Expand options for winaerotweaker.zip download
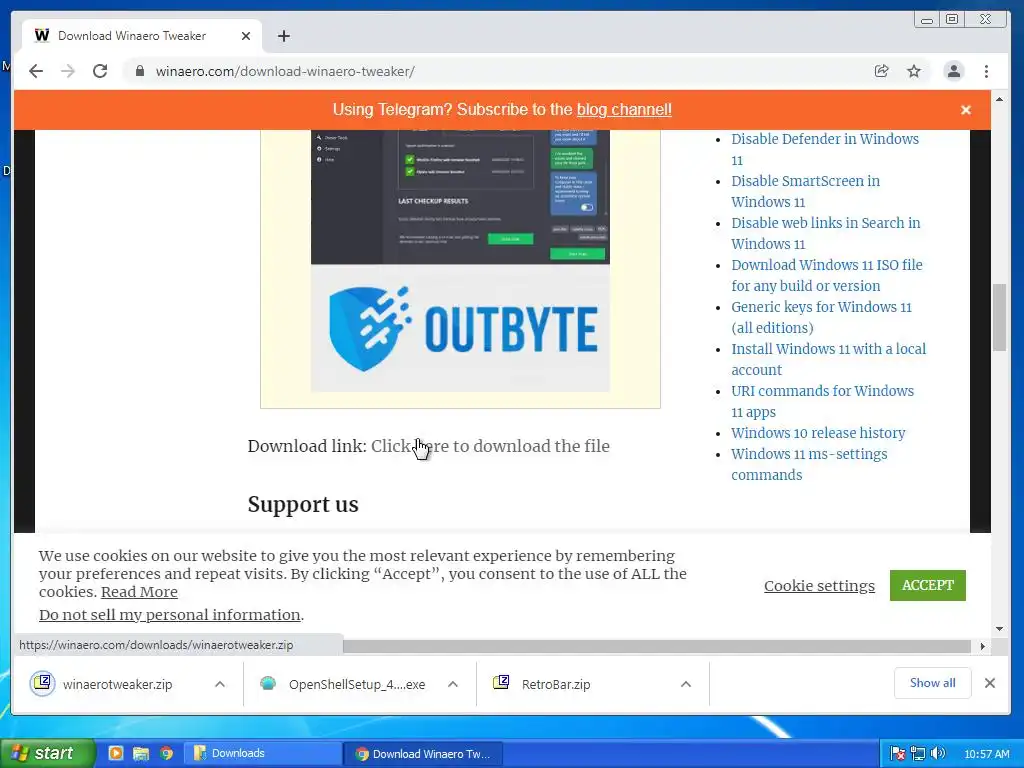This screenshot has width=1024, height=768. 220,684
